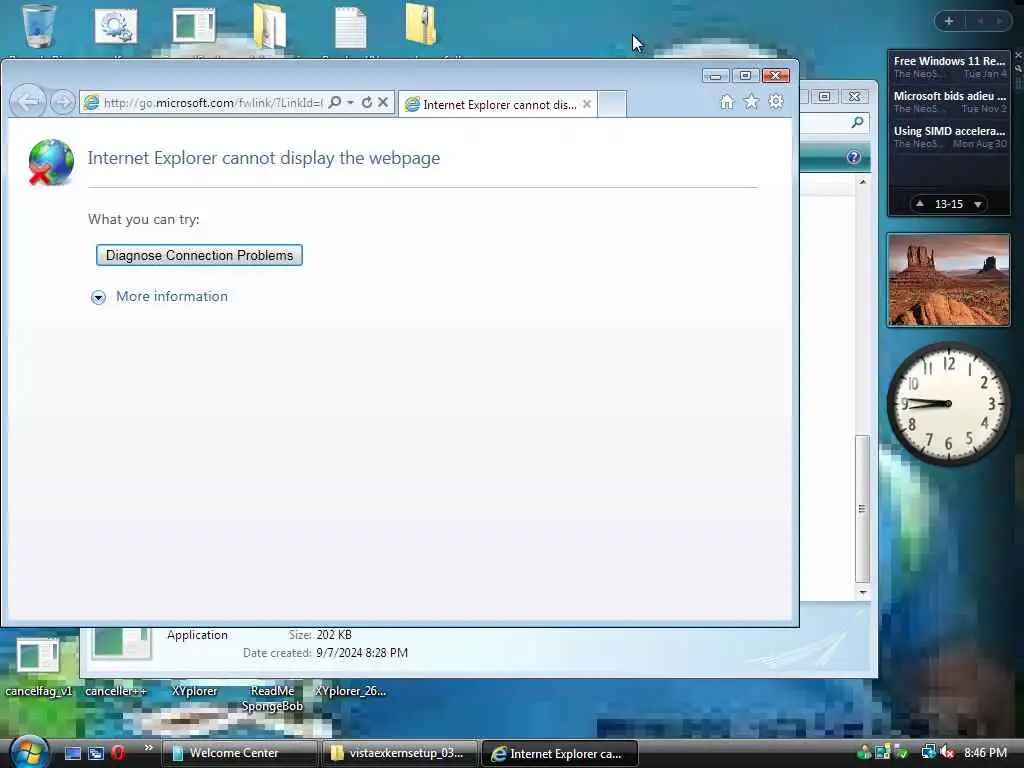Maximize the Internet Explorer window
The height and width of the screenshot is (768, 1024).
(745, 76)
